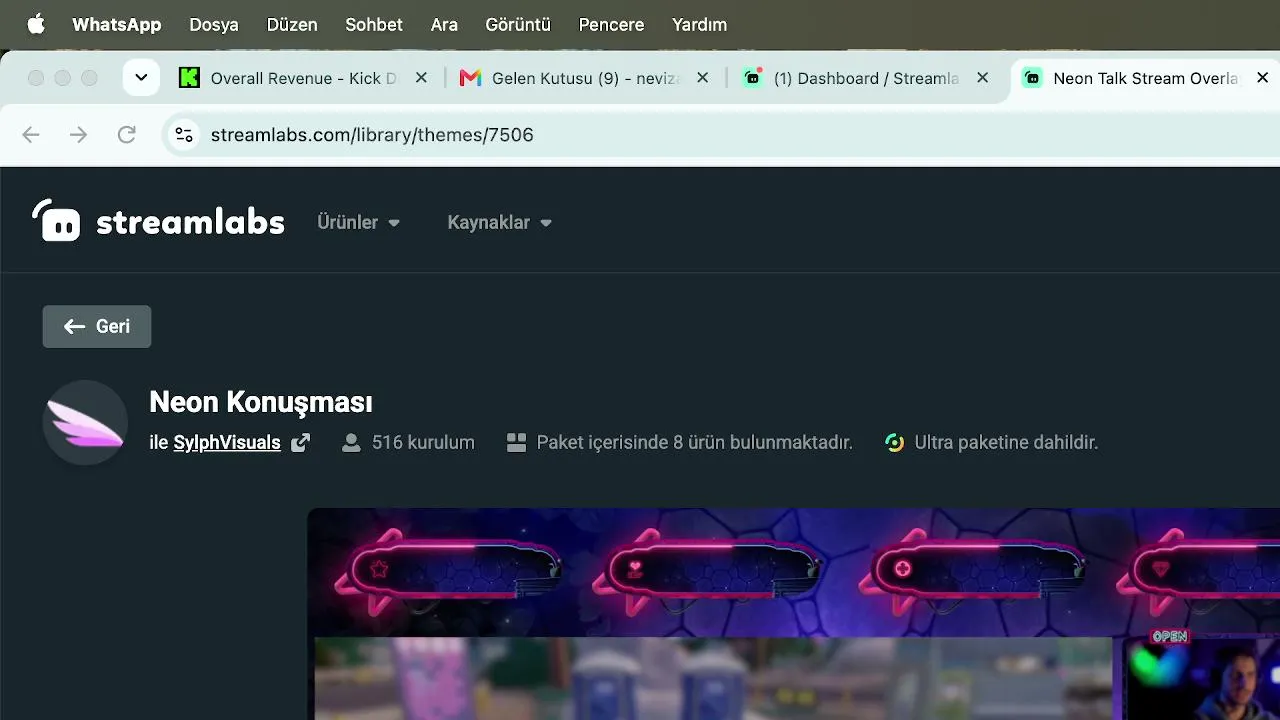View site information icon in the address bar

(x=183, y=135)
